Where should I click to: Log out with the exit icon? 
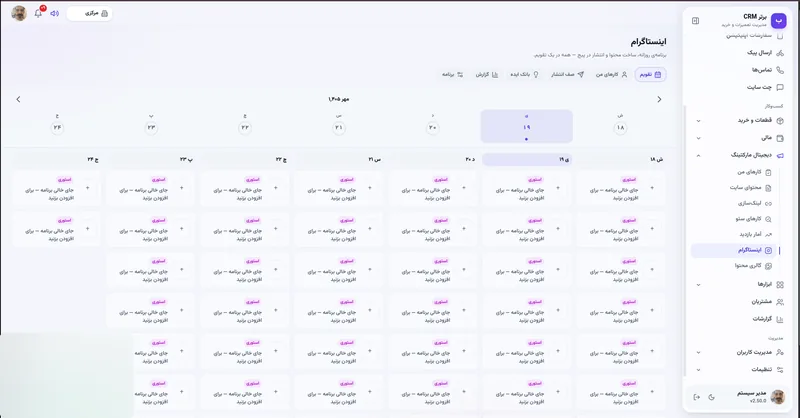pyautogui.click(x=696, y=397)
